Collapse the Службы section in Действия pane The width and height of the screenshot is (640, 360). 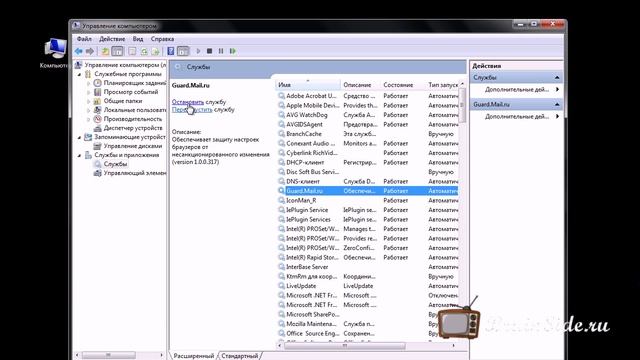557,78
